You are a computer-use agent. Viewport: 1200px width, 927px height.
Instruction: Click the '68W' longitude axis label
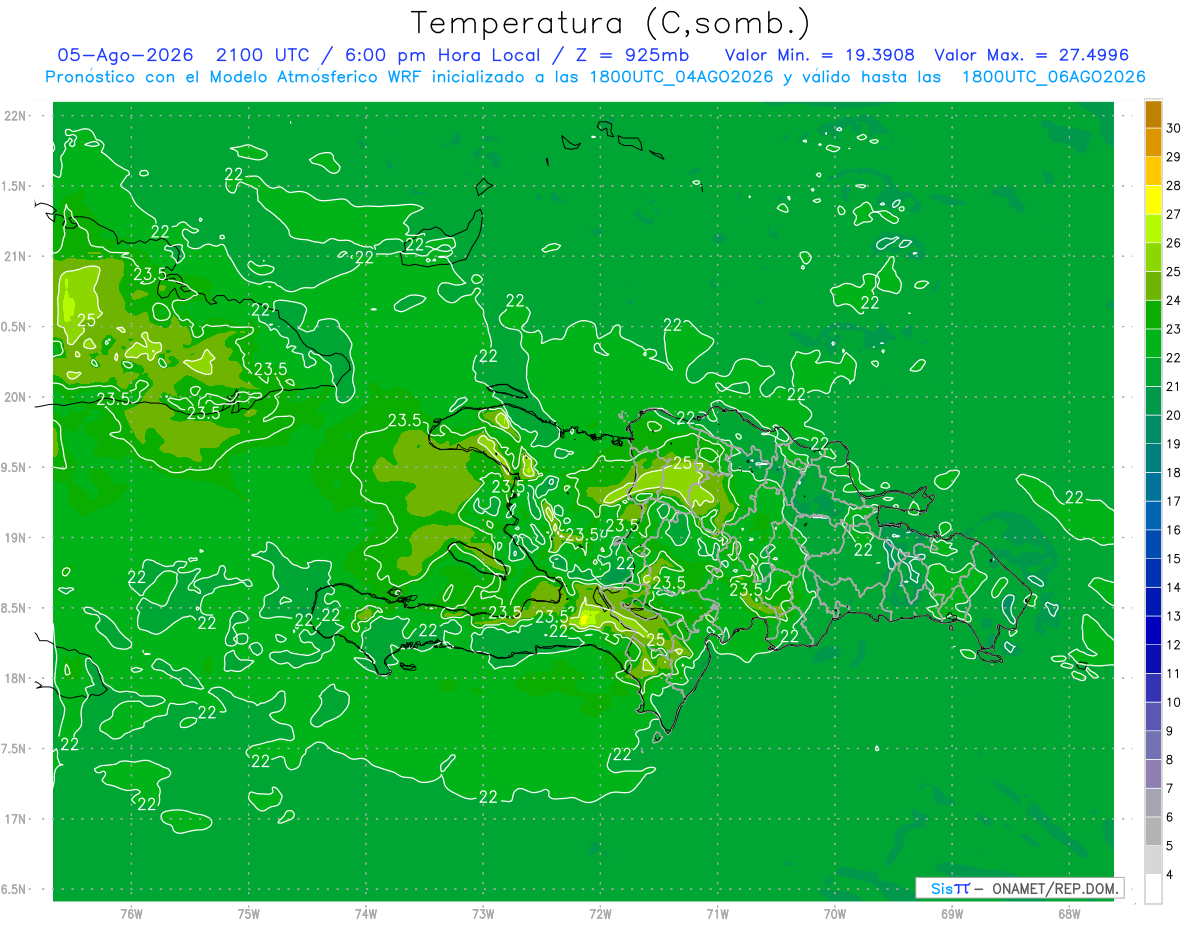1069,914
